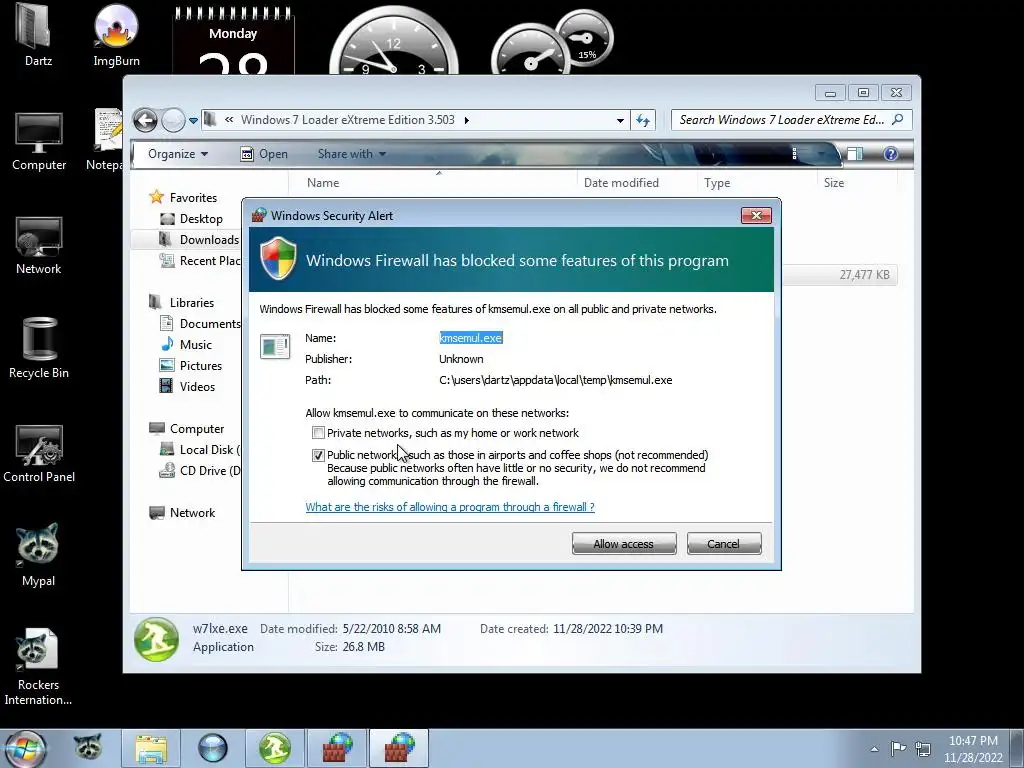The image size is (1024, 768).
Task: Switch to the second firewall alert taskbar button
Action: (399, 748)
